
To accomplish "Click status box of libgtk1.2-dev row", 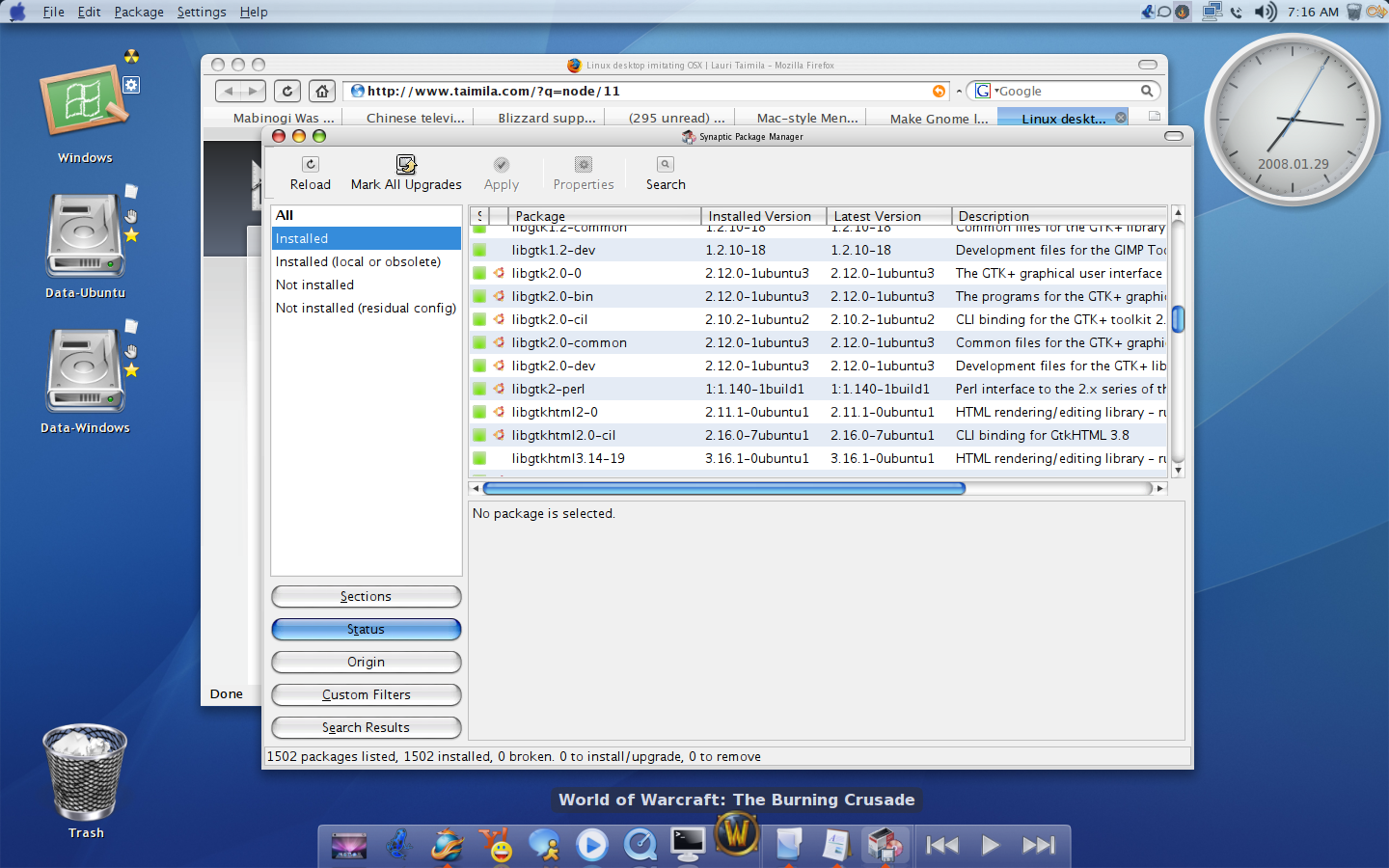I will coord(479,250).
